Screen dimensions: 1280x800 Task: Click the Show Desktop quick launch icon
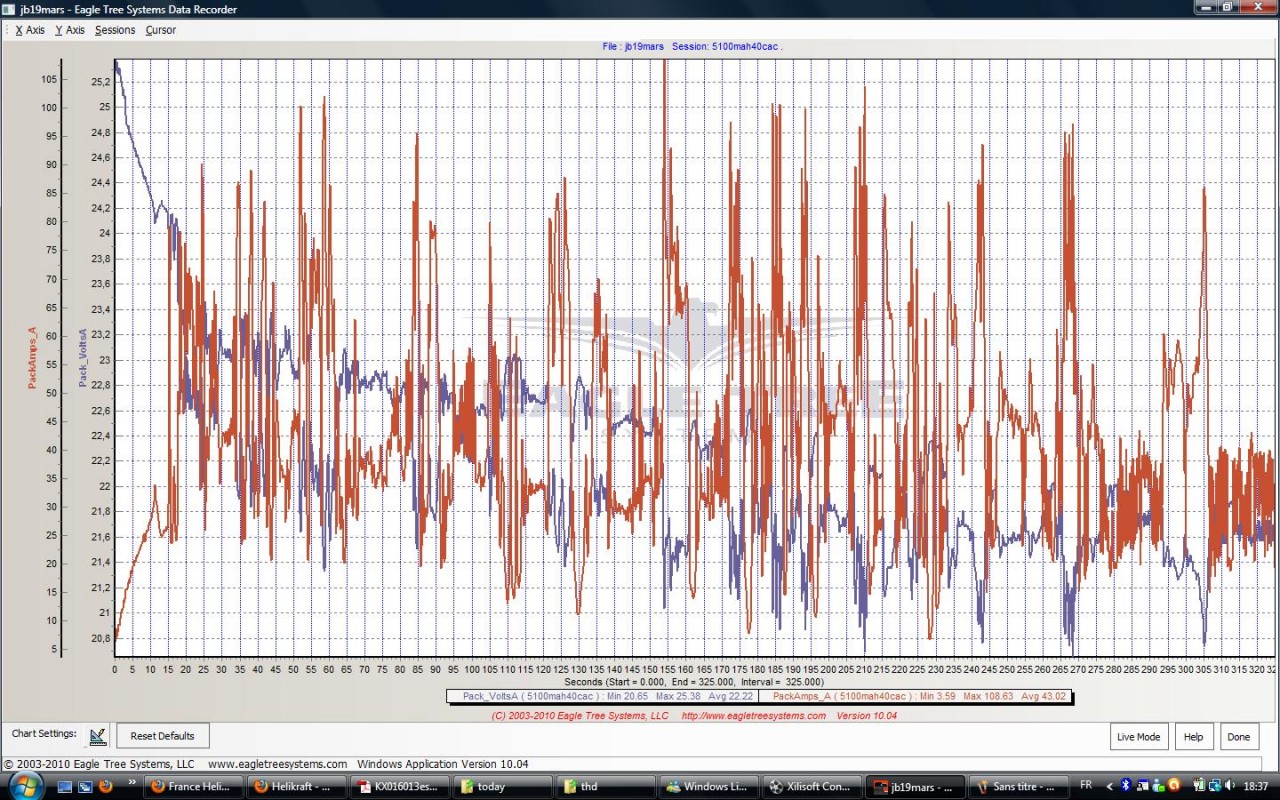coord(65,787)
